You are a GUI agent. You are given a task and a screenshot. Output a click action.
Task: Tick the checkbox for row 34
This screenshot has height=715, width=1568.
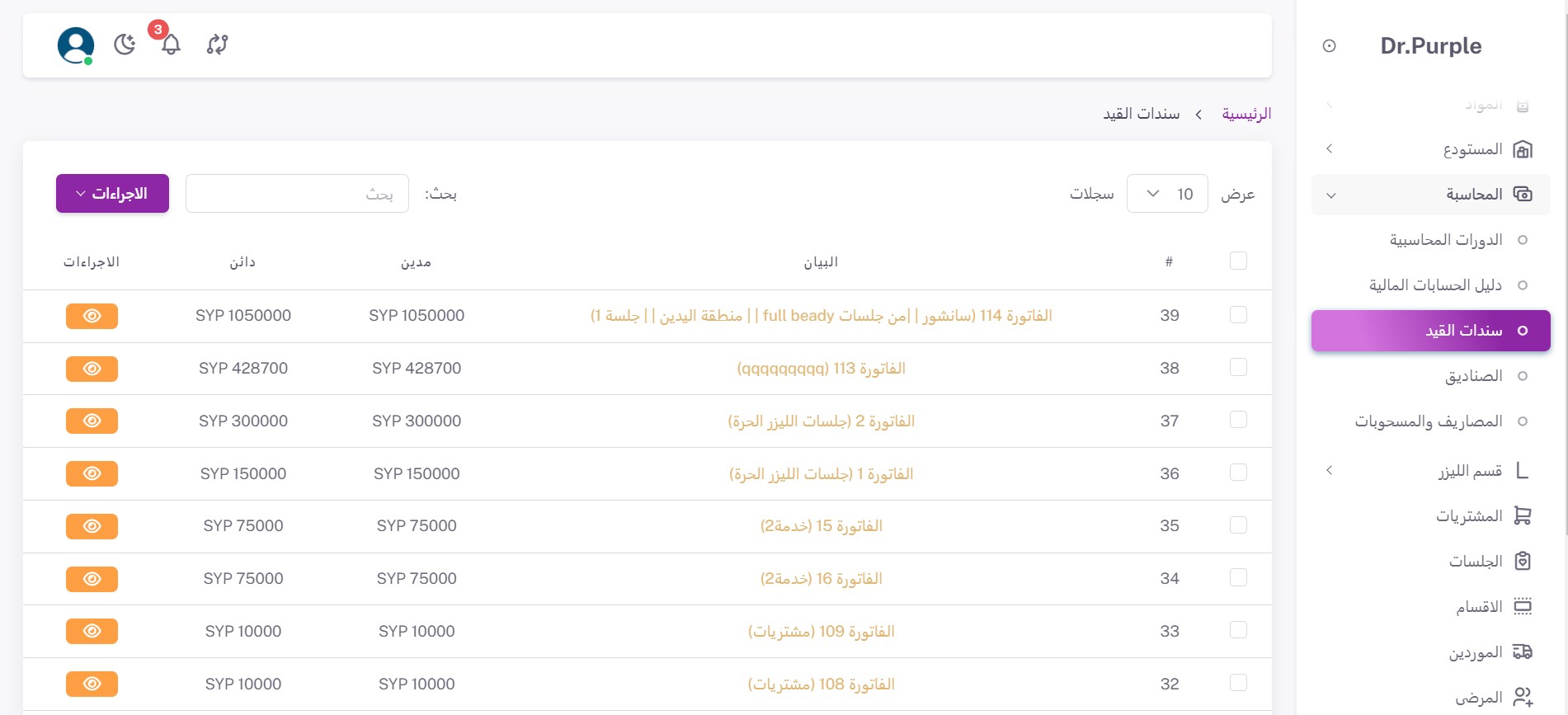tap(1238, 577)
